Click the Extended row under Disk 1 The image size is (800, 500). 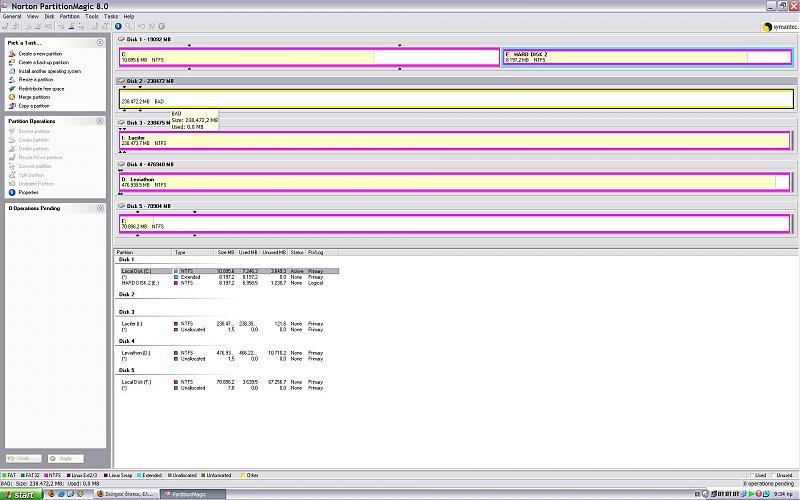coord(230,277)
